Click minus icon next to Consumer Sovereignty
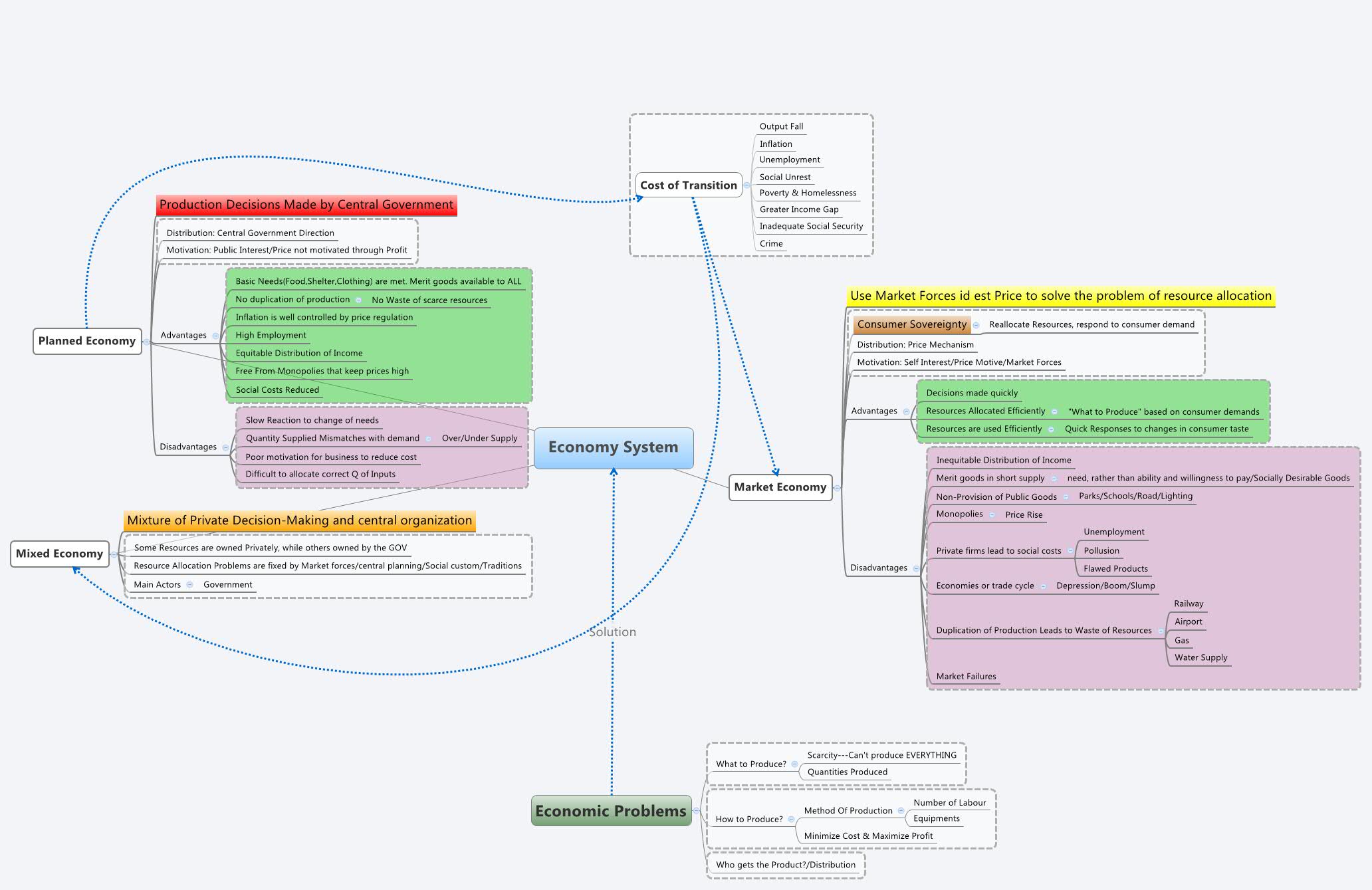Screen dimensions: 1372x890 (x=976, y=325)
